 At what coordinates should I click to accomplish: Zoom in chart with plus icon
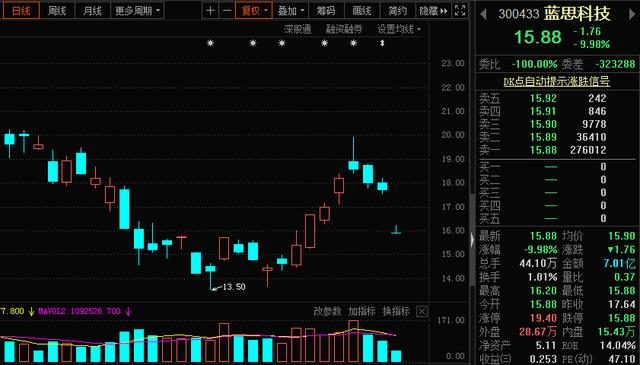[x=210, y=11]
